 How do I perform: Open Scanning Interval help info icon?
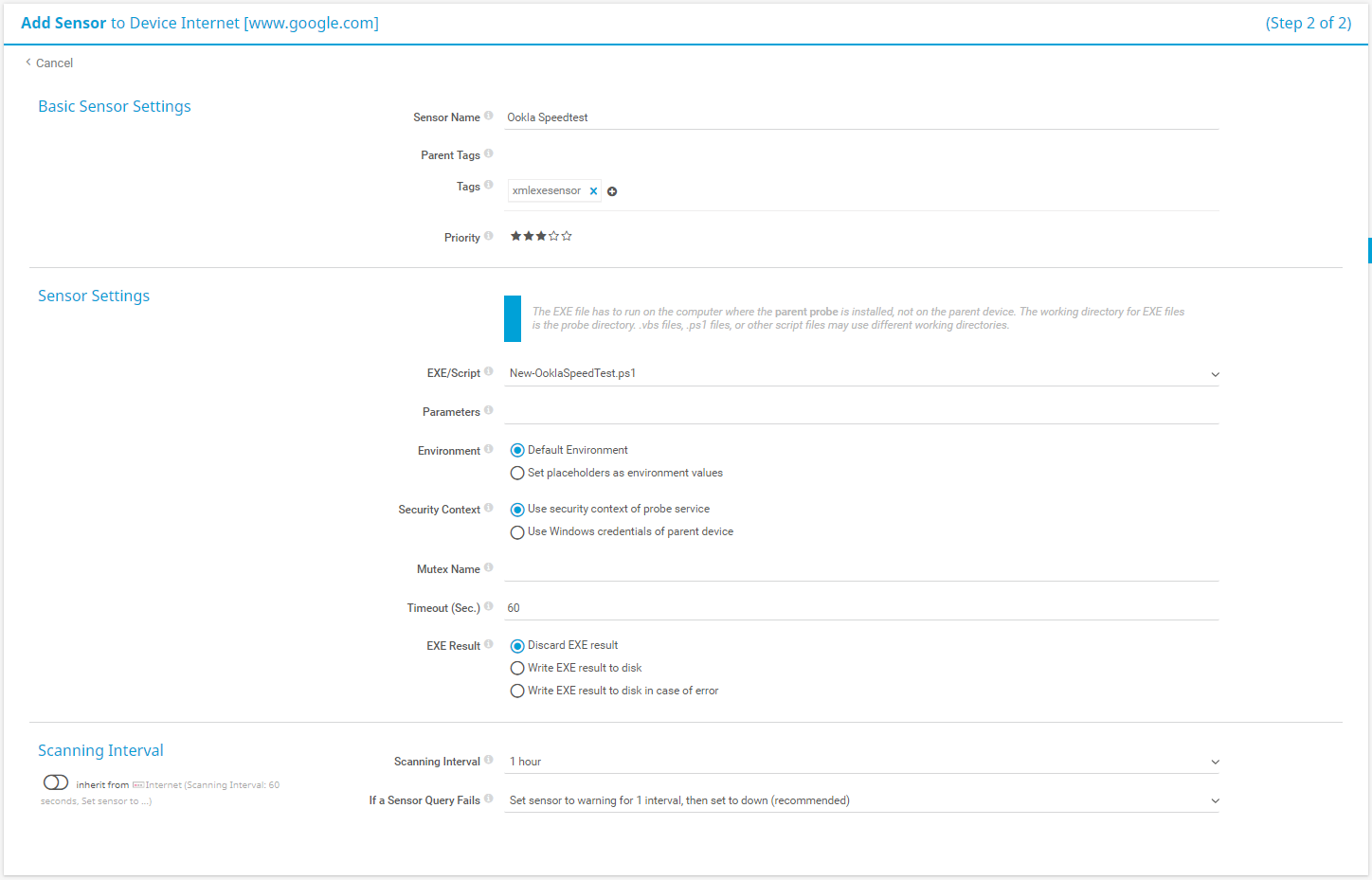click(x=489, y=760)
